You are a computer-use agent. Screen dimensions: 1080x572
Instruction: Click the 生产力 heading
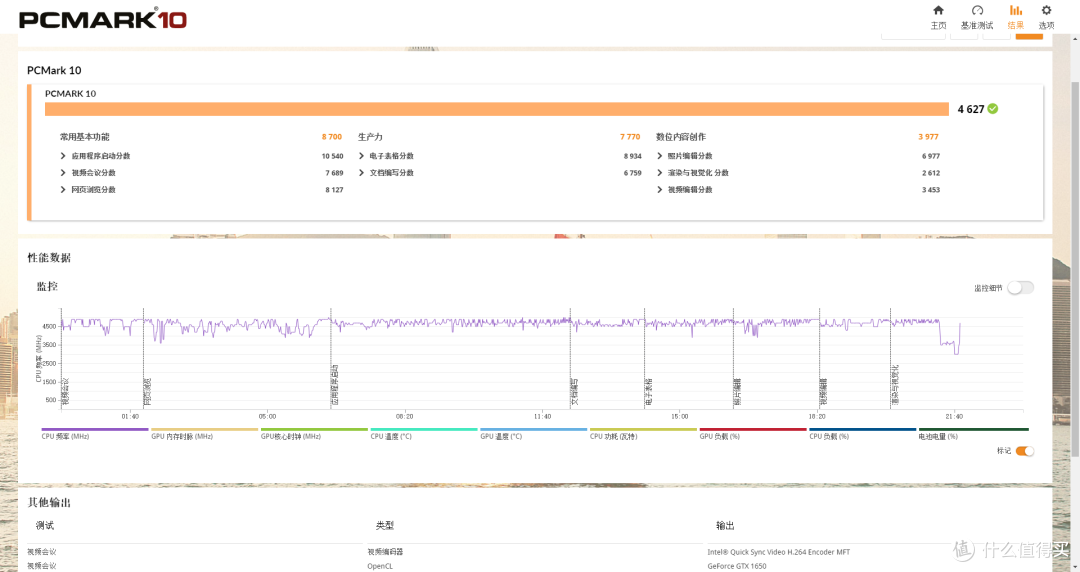[x=370, y=137]
